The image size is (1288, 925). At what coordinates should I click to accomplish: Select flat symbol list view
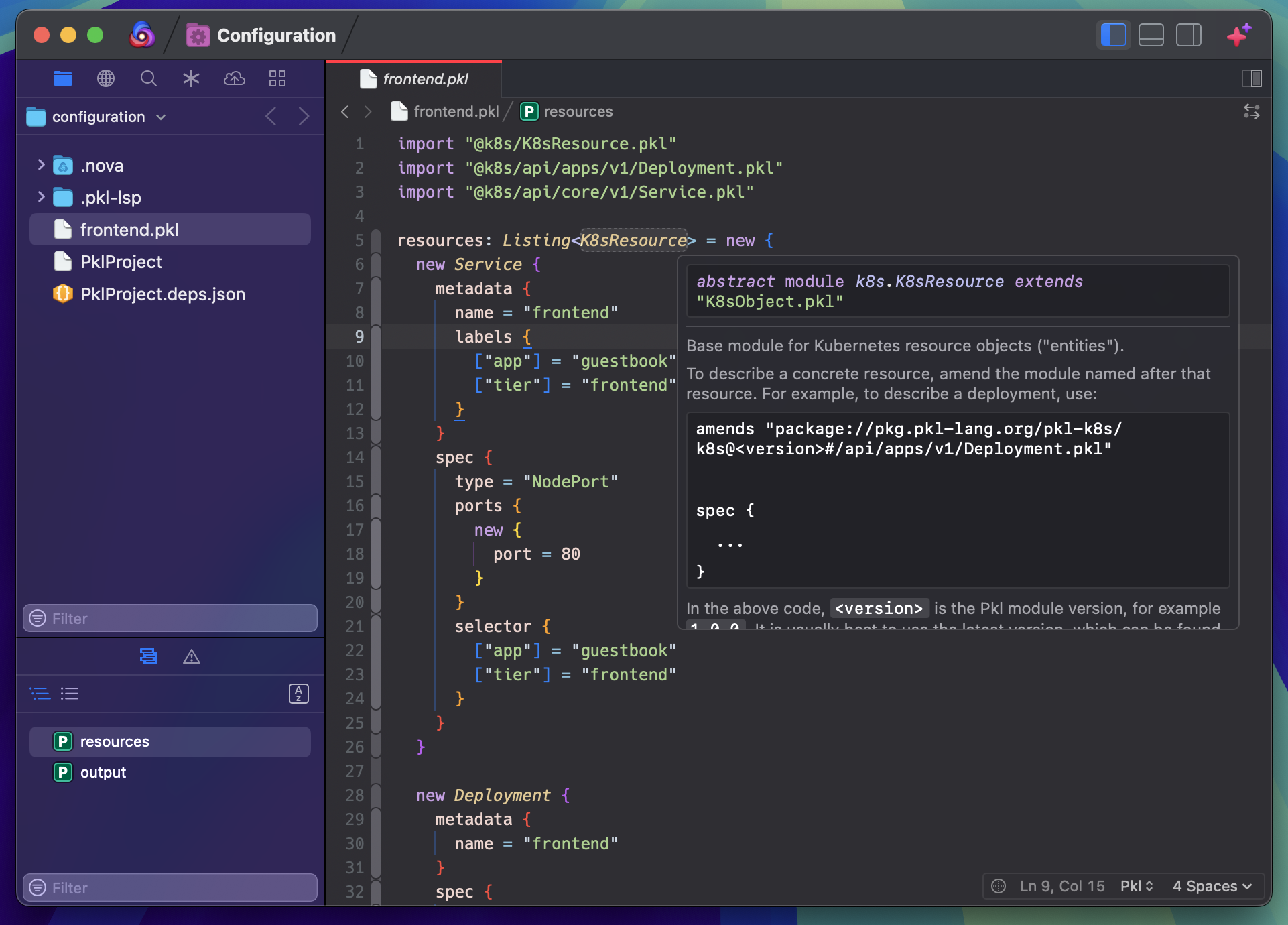click(70, 694)
